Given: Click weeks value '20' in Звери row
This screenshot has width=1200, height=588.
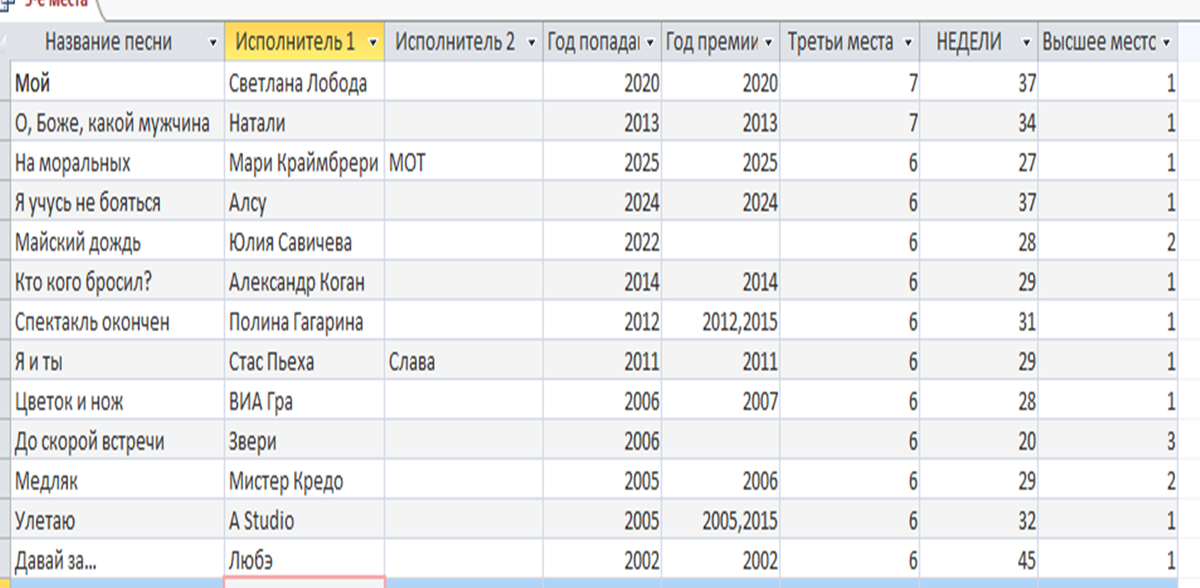Looking at the screenshot, I should point(979,441).
